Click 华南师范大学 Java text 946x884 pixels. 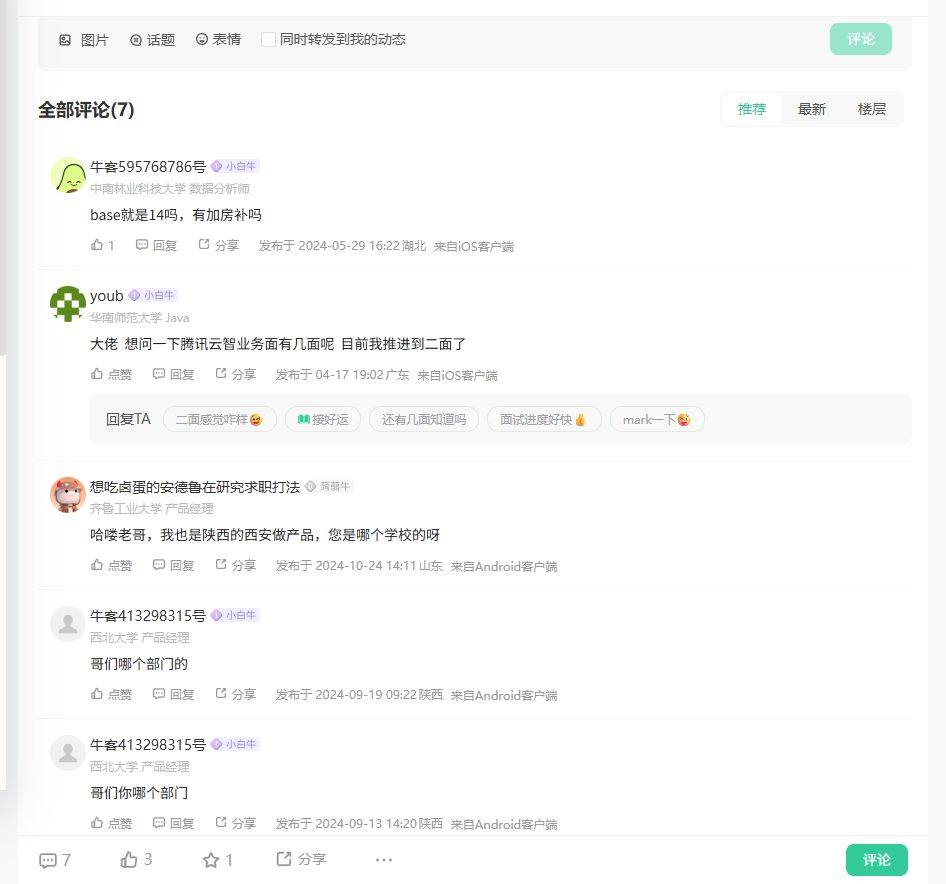coord(139,317)
